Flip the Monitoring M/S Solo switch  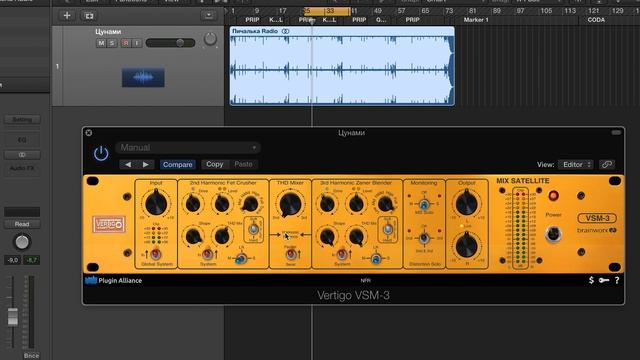click(x=424, y=204)
